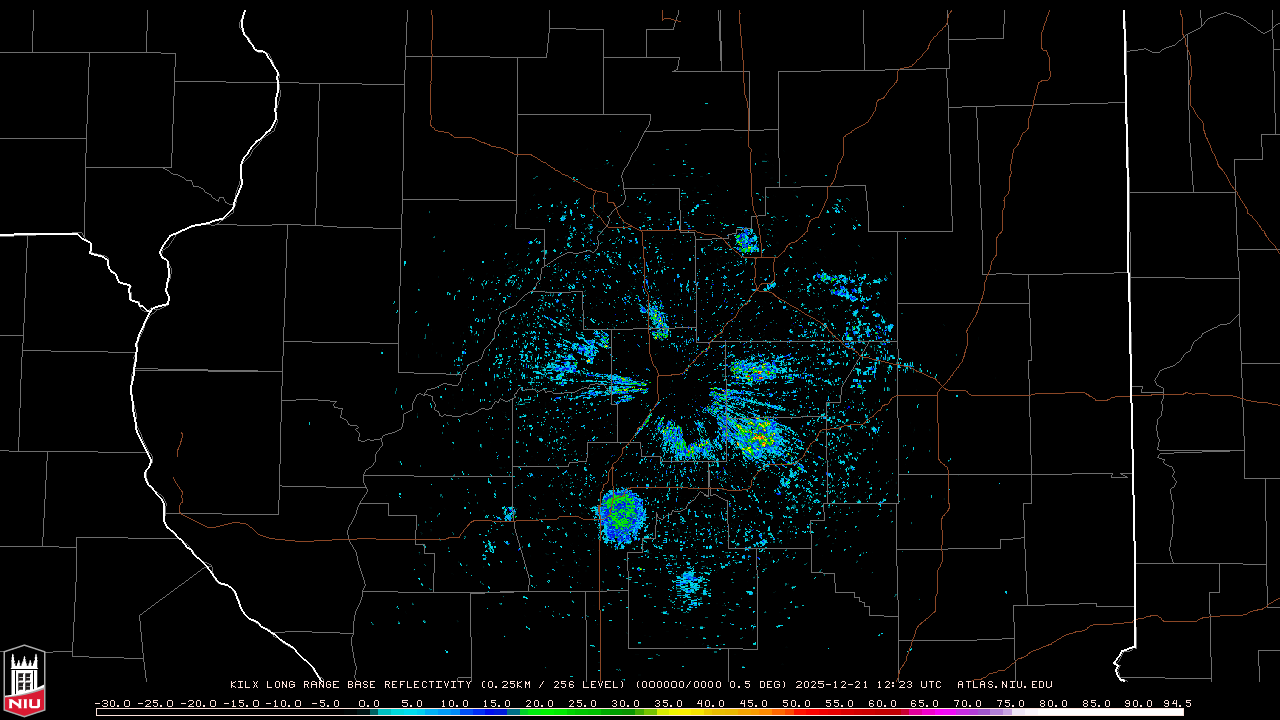
Task: Click the 35.0 value on the scale
Action: (x=669, y=703)
